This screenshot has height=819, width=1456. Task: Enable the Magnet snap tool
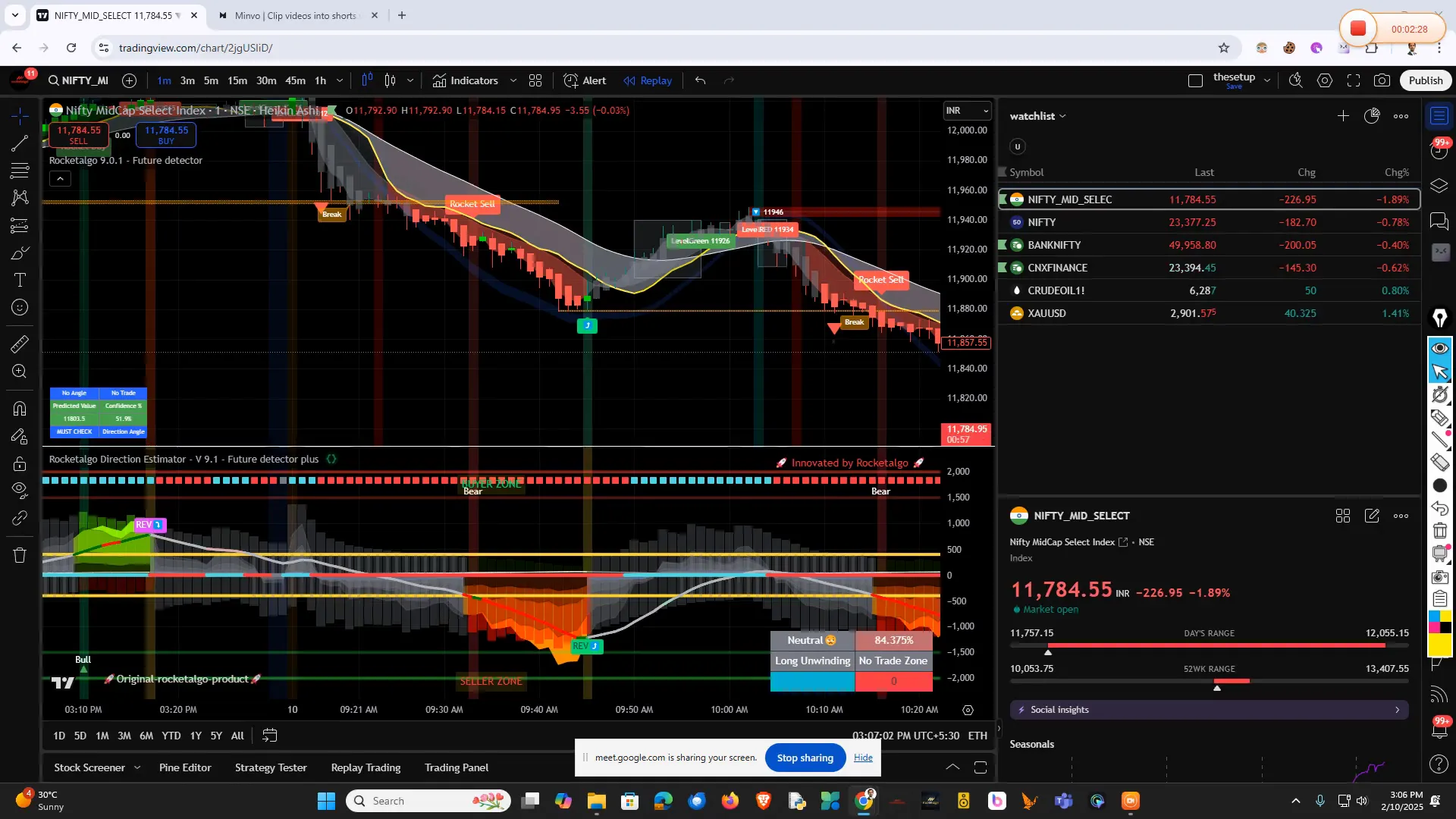pyautogui.click(x=20, y=408)
